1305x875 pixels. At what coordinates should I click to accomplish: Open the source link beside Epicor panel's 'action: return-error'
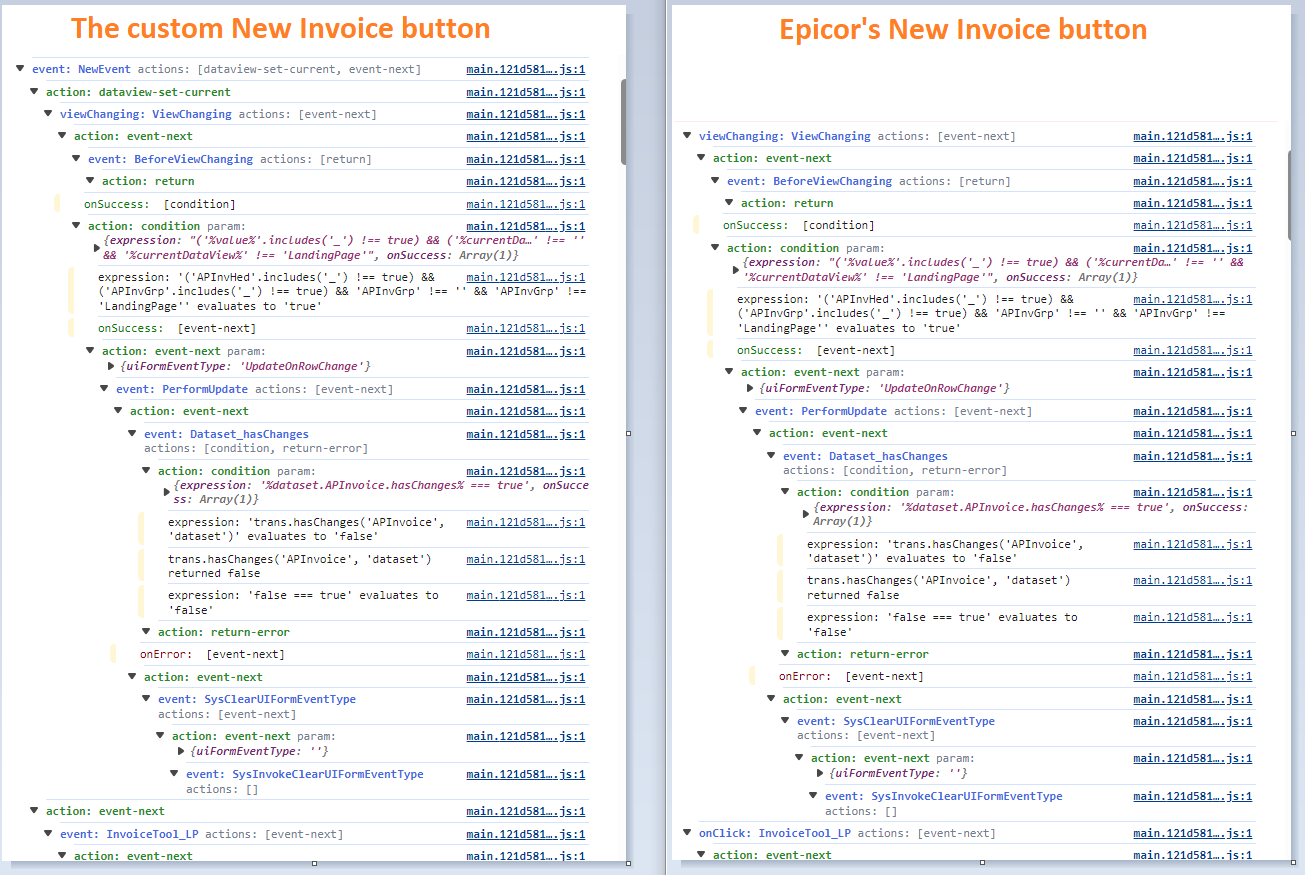[x=1193, y=654]
